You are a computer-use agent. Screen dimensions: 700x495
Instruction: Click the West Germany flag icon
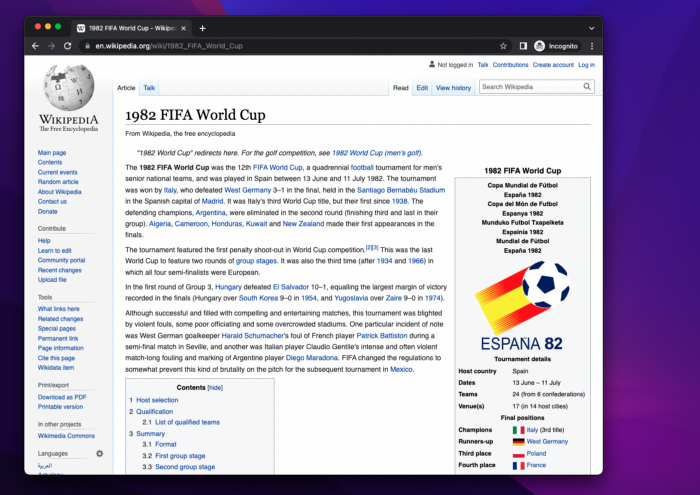point(518,442)
